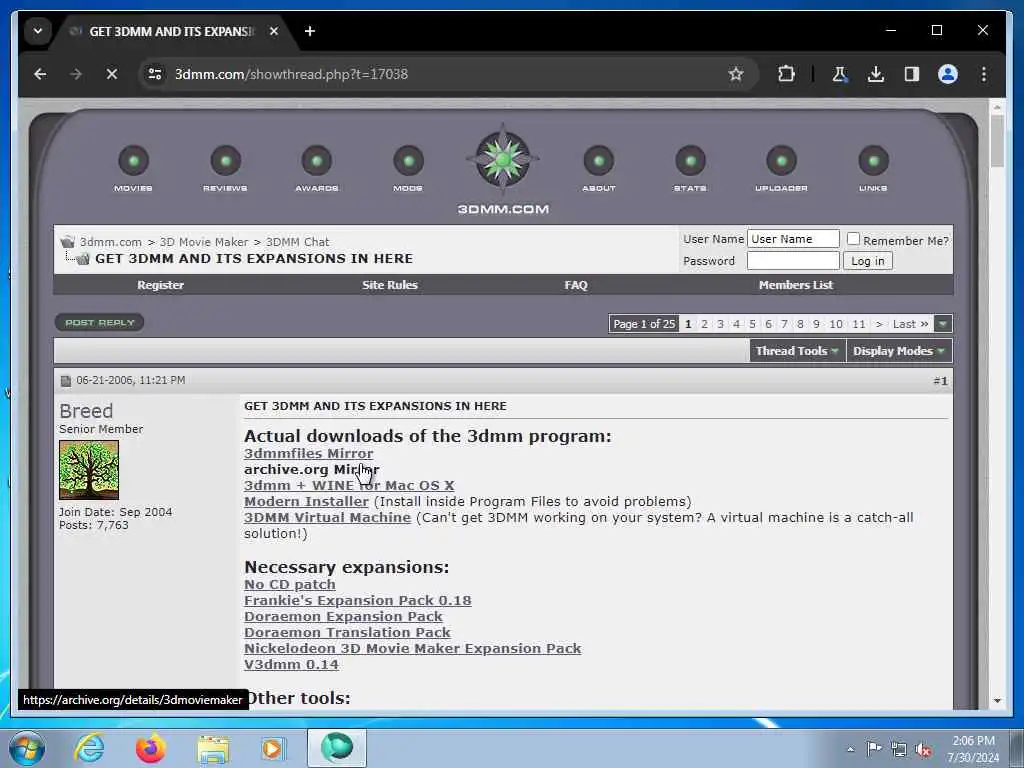
Task: Open the V3dmm 0.14 link
Action: tap(291, 664)
